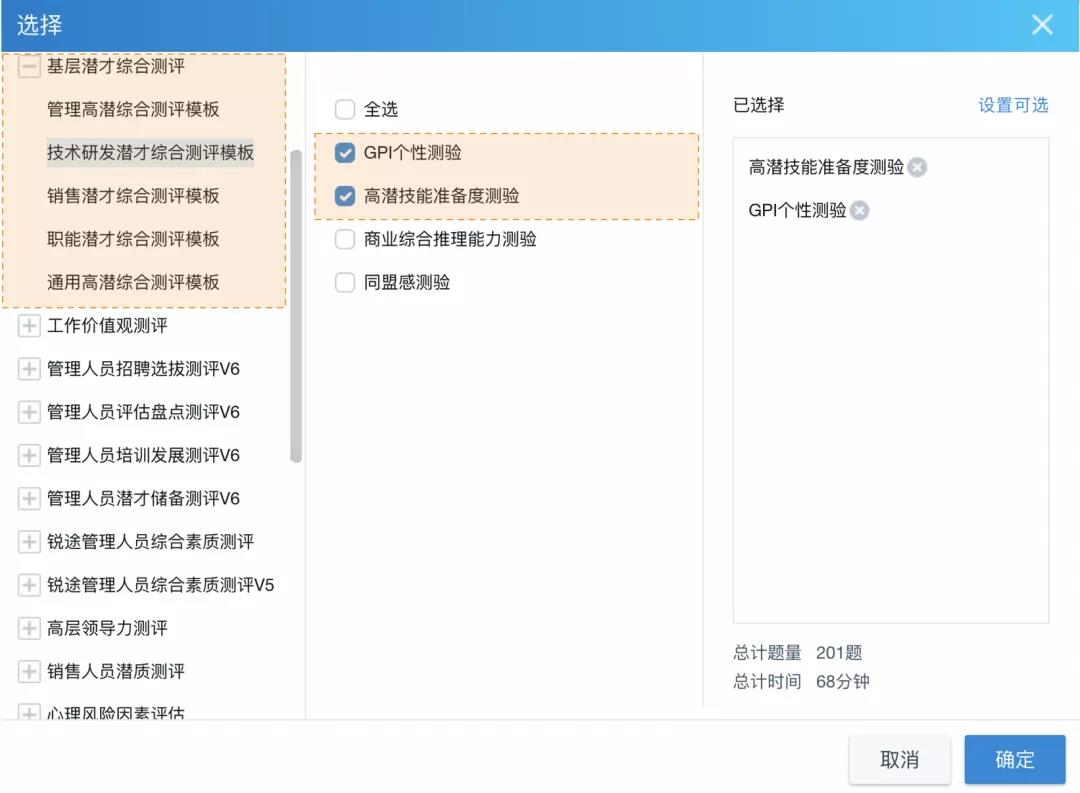
Task: Expand the 高层领导力测评 node
Action: click(29, 628)
